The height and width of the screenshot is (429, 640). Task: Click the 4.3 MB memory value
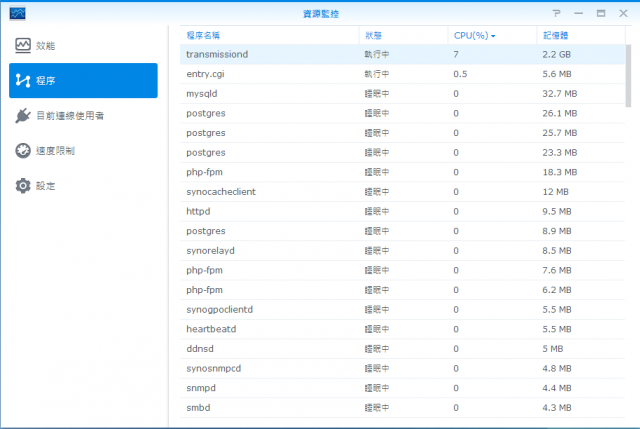coord(557,407)
